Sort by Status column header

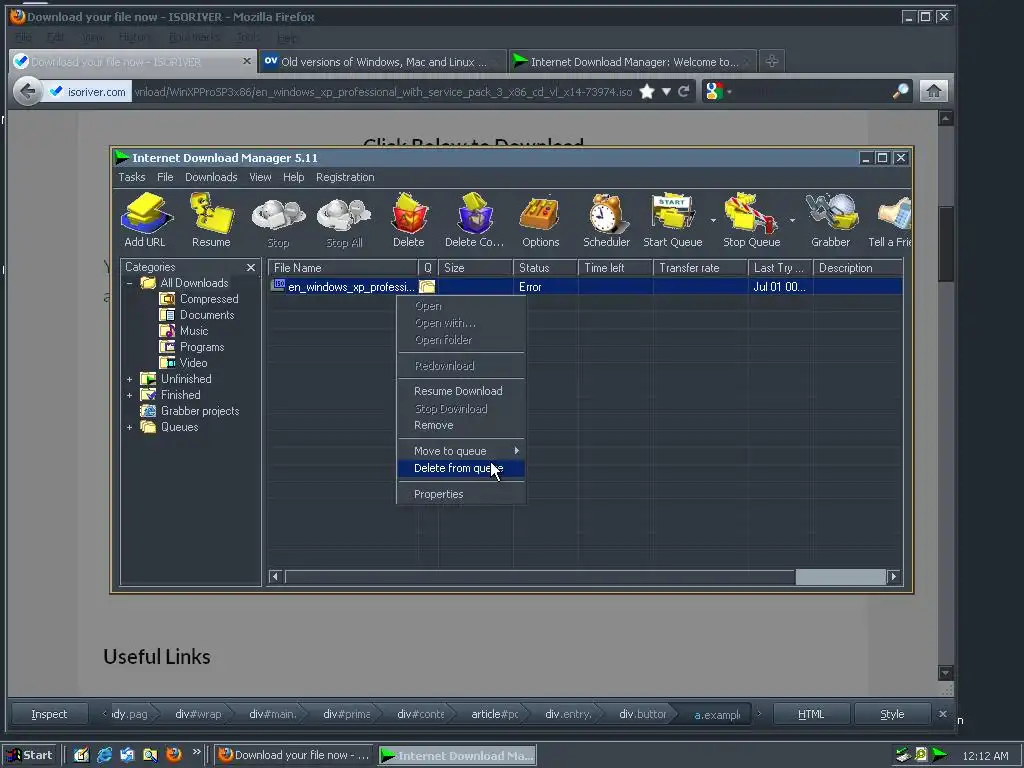545,268
